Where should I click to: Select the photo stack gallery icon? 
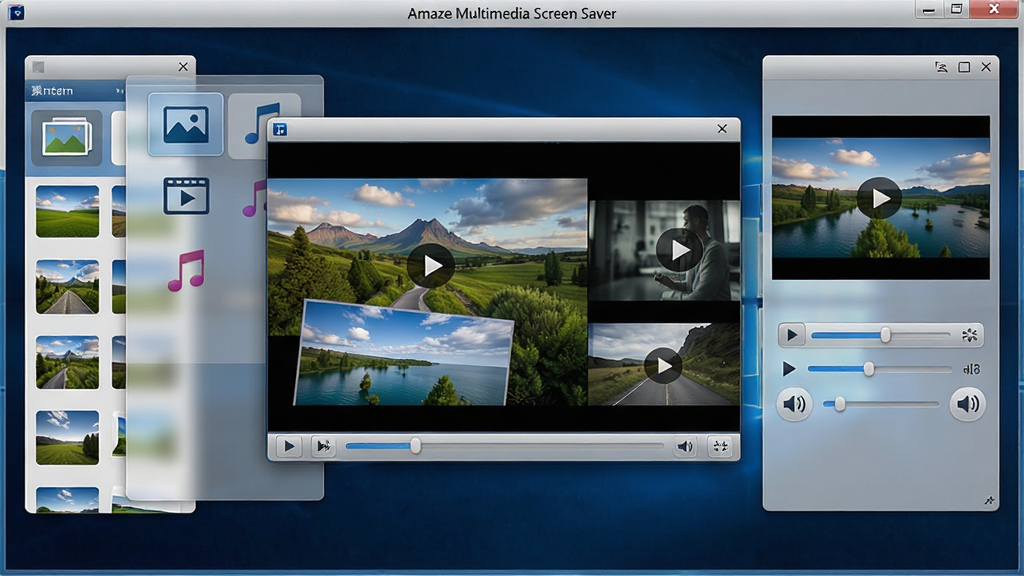[x=67, y=137]
